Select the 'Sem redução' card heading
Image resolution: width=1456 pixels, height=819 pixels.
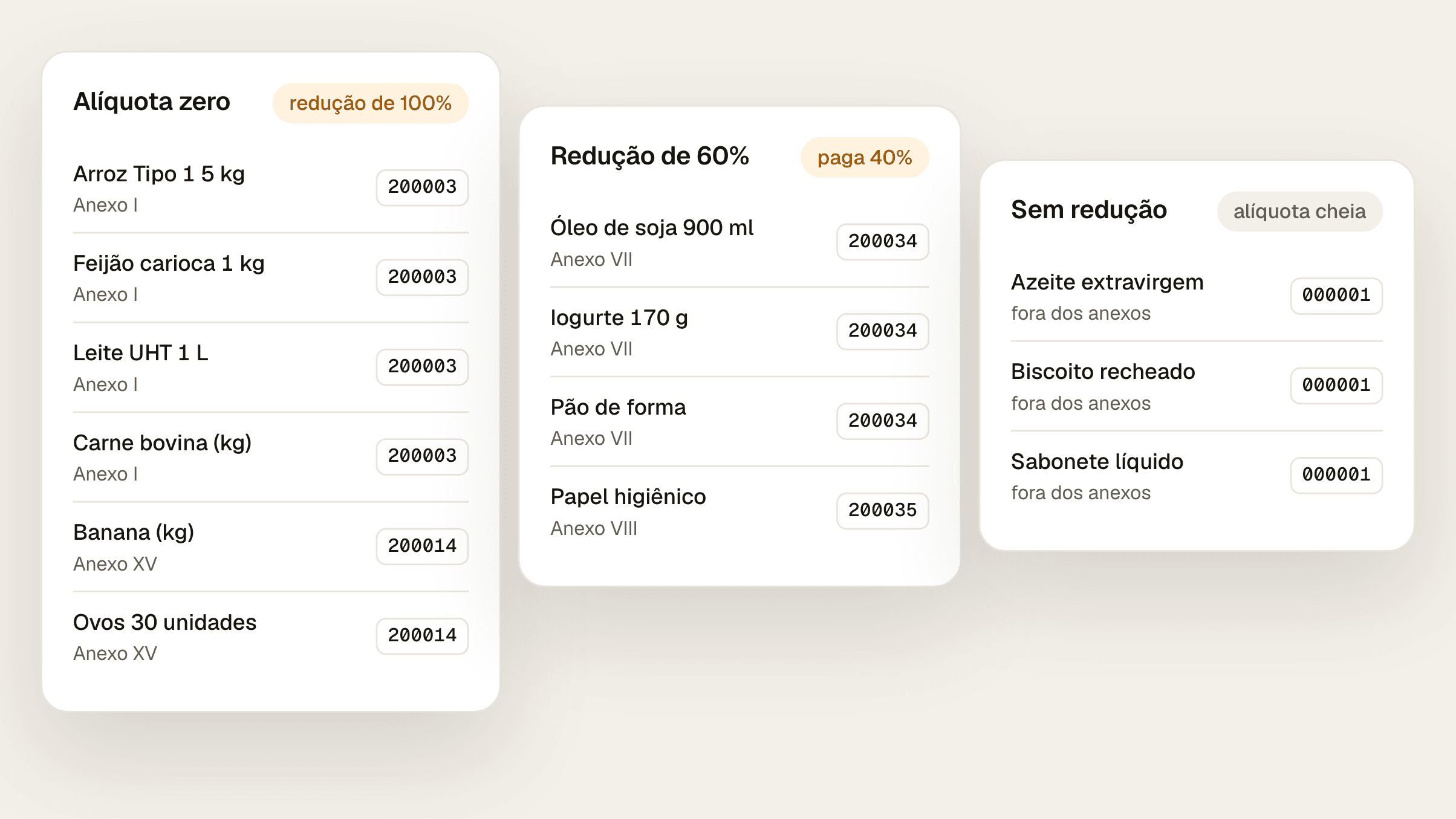click(x=1089, y=210)
